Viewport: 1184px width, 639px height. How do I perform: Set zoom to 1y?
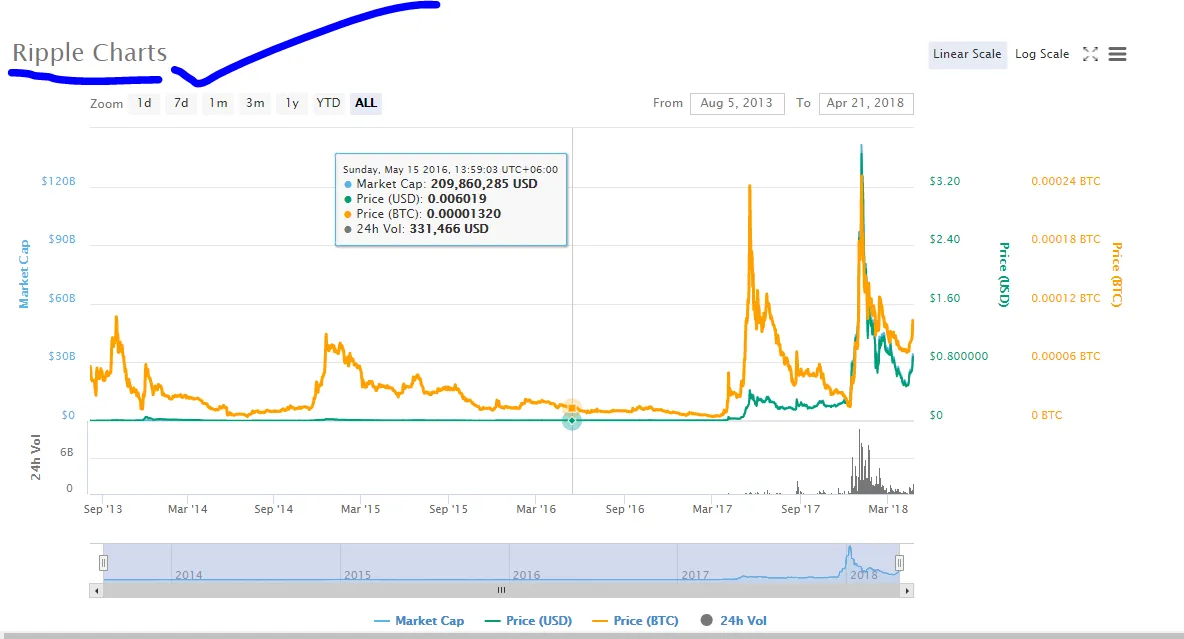click(292, 103)
